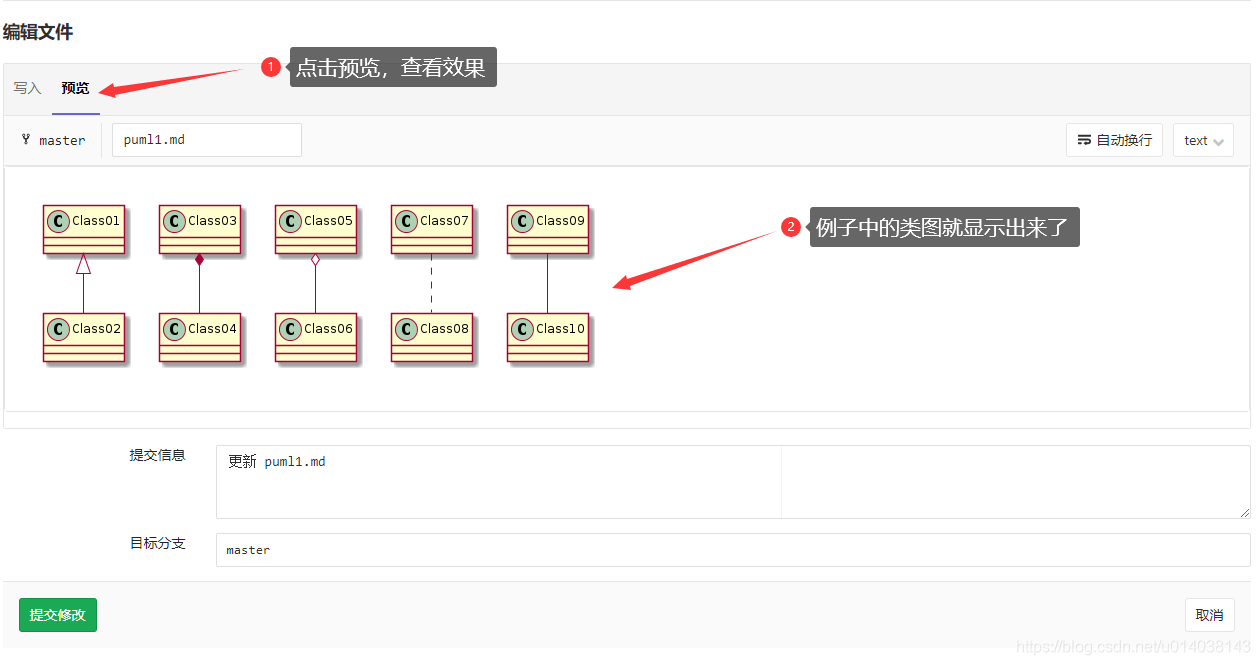Select Class05 box in diagram
This screenshot has height=665, width=1260.
316,229
